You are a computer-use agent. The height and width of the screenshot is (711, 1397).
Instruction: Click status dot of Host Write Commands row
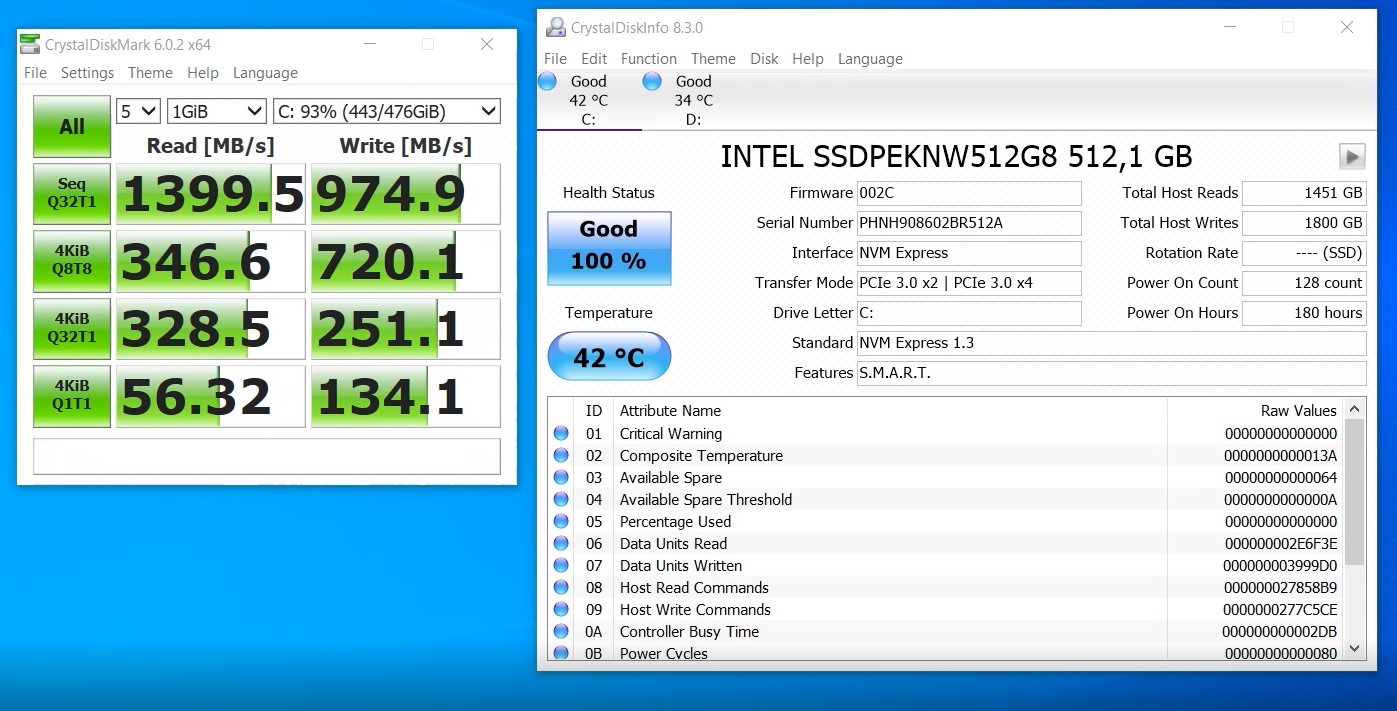click(561, 609)
